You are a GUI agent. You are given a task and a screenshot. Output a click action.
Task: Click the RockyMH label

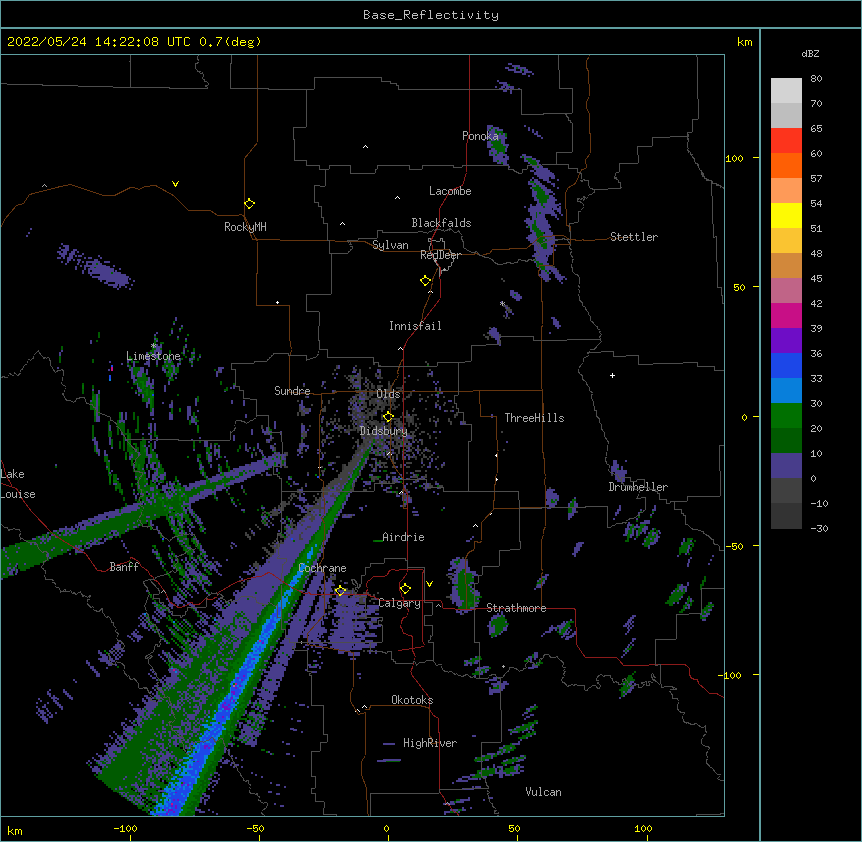coord(245,227)
